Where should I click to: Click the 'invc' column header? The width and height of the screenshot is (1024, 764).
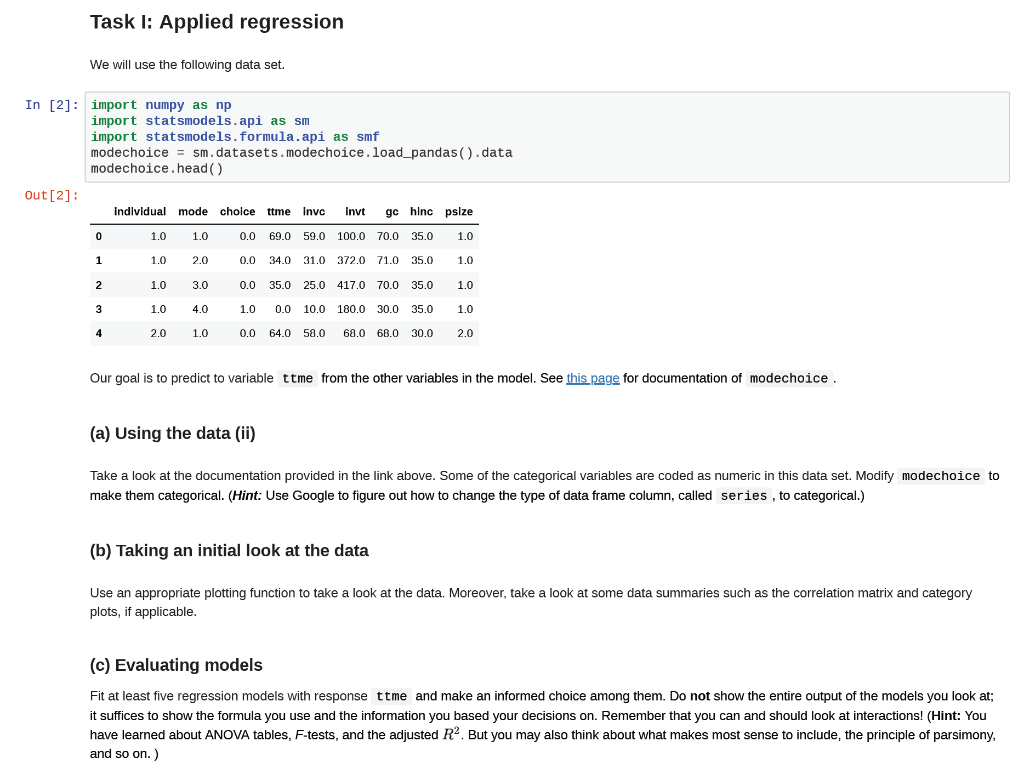[313, 212]
